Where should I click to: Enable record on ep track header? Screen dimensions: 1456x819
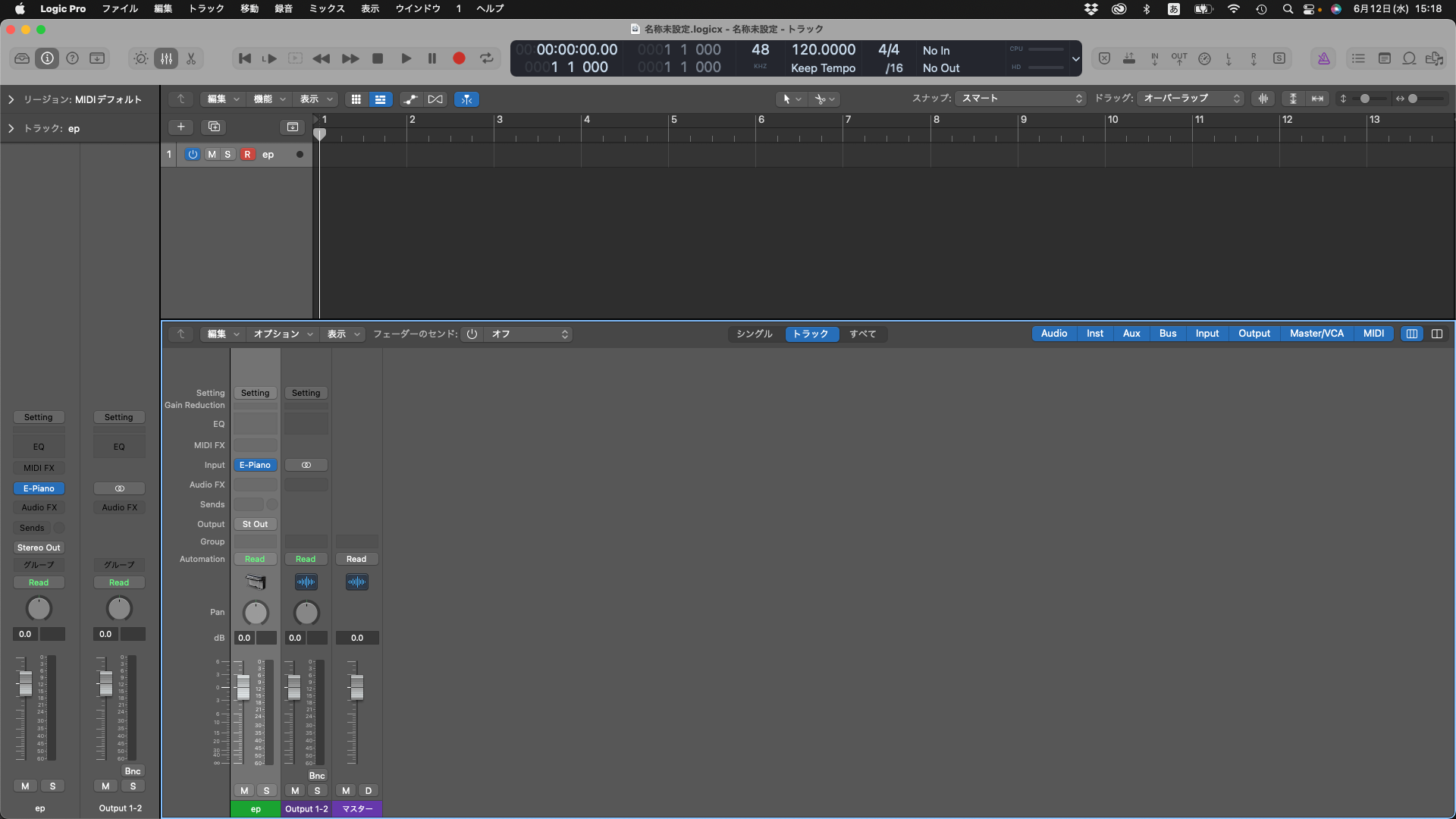click(x=247, y=154)
